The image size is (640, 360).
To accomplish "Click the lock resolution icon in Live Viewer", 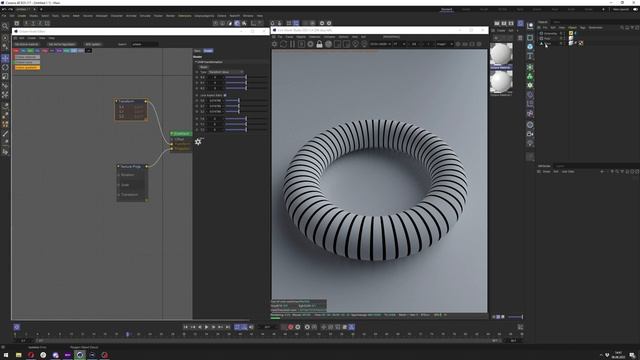I will pyautogui.click(x=319, y=44).
